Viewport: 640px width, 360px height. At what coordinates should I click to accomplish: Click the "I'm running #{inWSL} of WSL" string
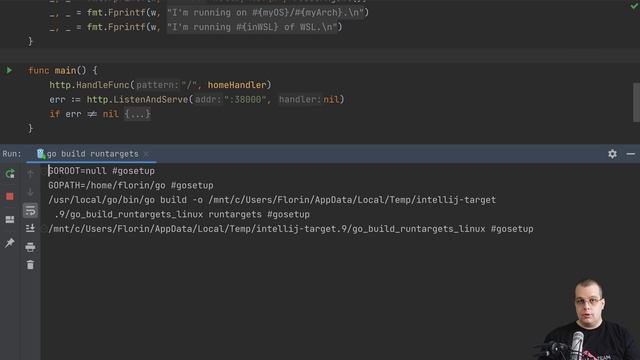coord(252,27)
